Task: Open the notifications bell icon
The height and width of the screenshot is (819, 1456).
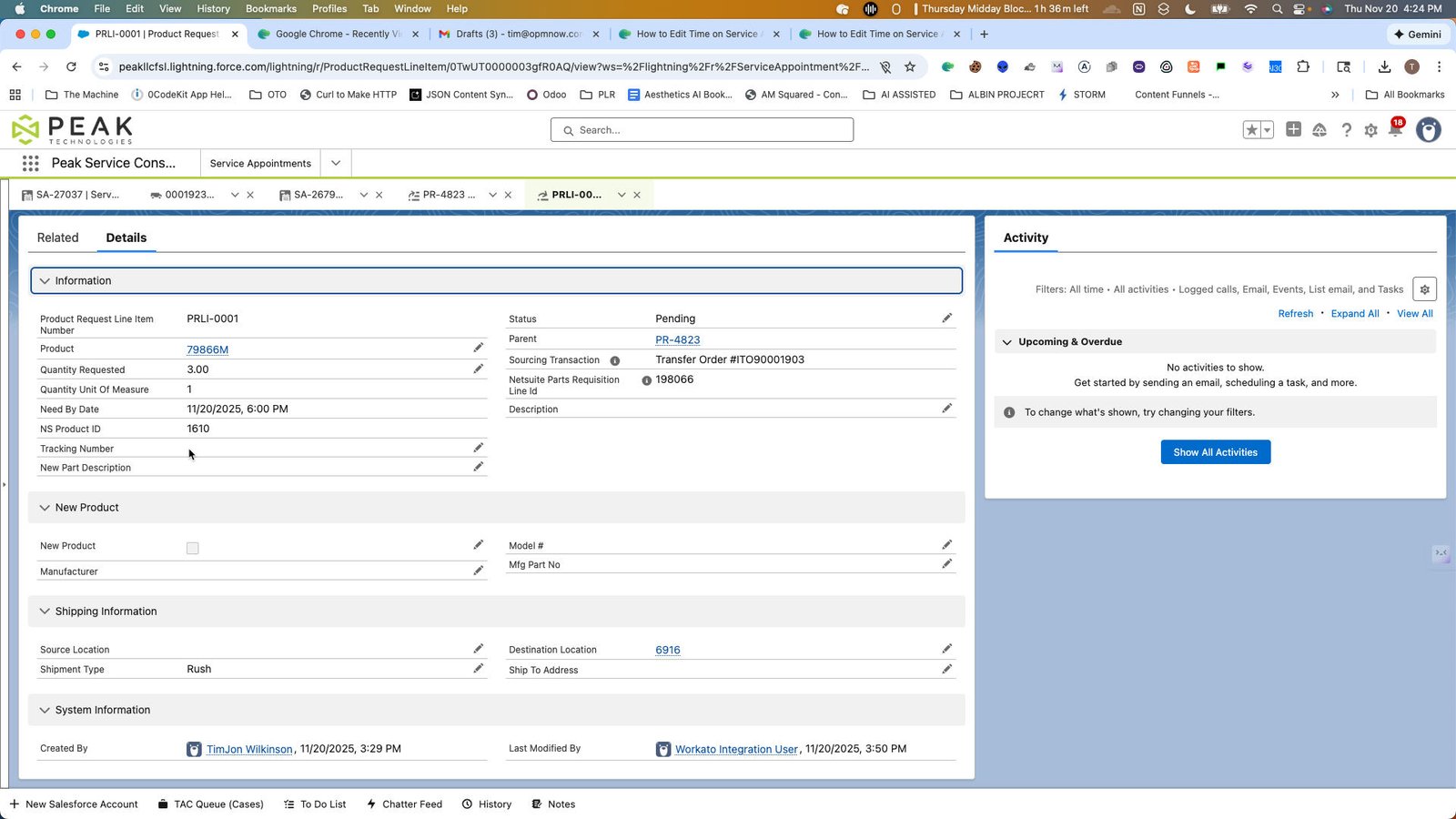Action: coord(1395,129)
